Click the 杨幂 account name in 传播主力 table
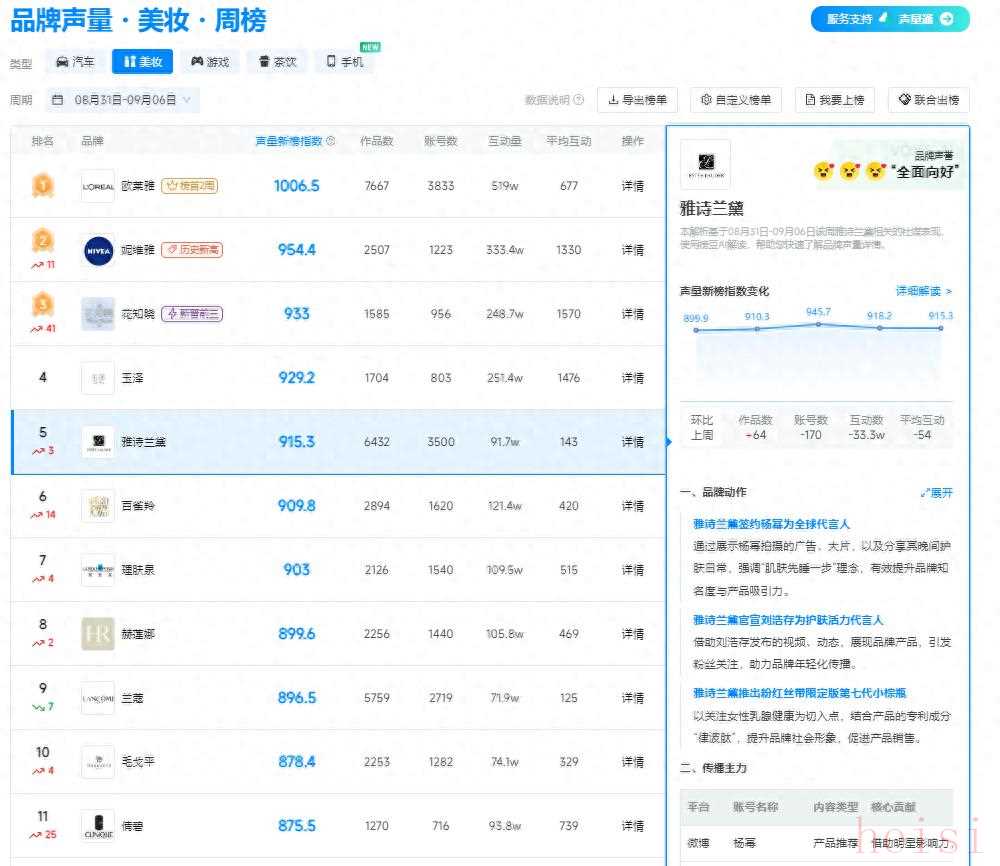 click(744, 843)
